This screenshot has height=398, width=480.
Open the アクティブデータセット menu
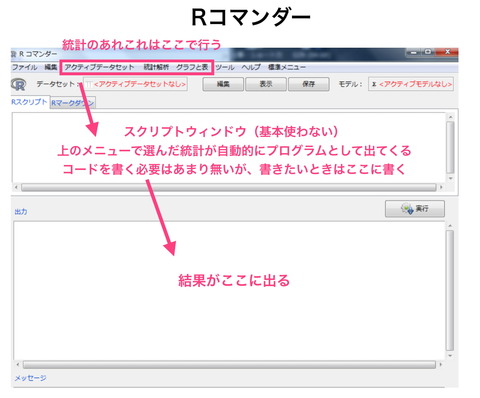(x=99, y=67)
